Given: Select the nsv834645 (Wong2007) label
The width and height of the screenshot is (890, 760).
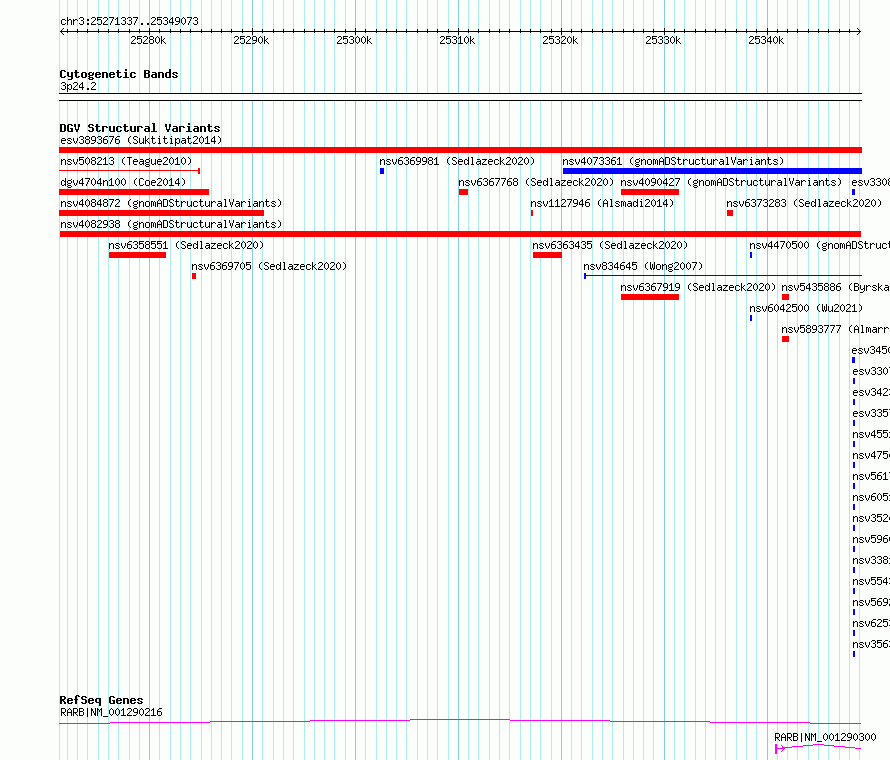Looking at the screenshot, I should tap(643, 266).
